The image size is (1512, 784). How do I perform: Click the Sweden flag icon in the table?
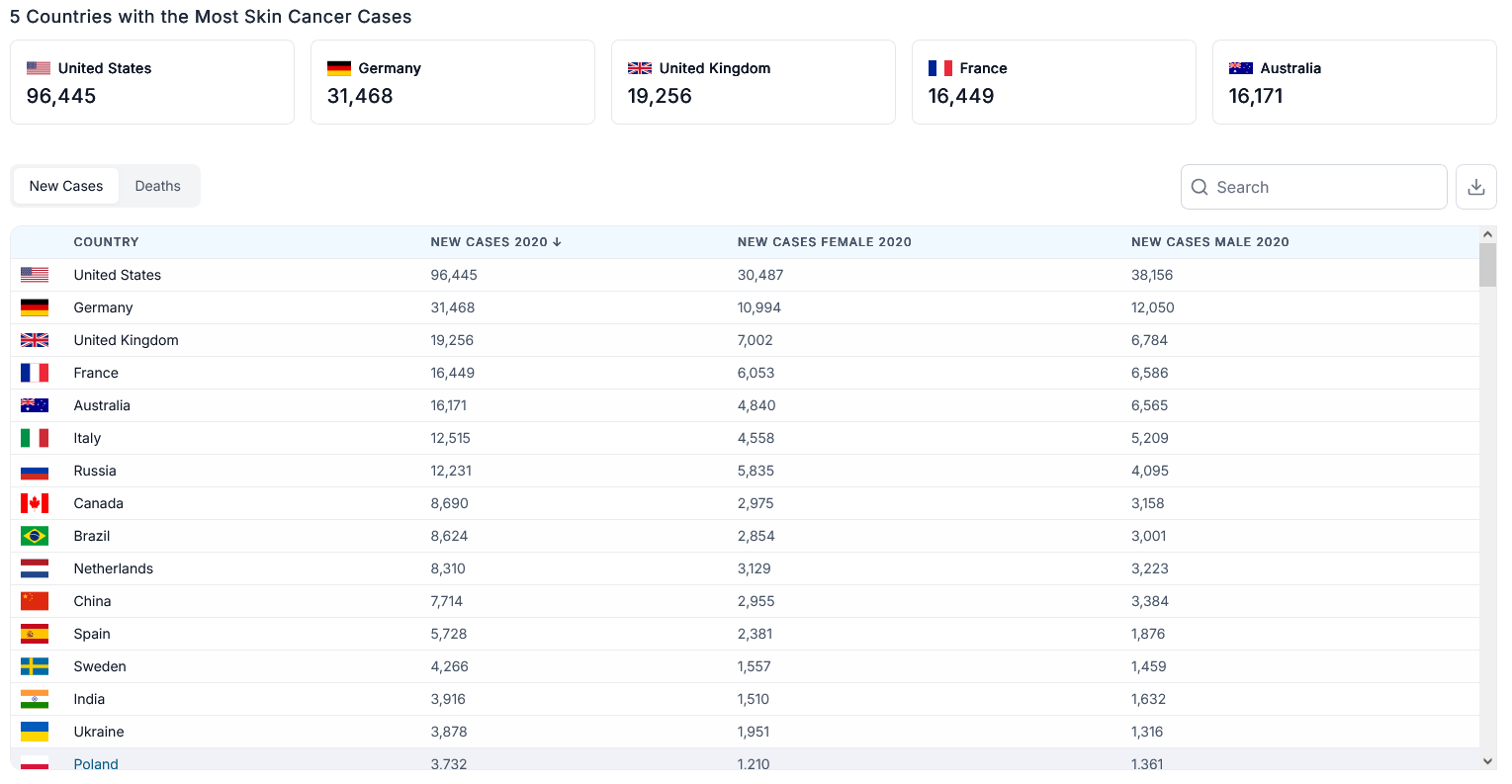pyautogui.click(x=35, y=666)
